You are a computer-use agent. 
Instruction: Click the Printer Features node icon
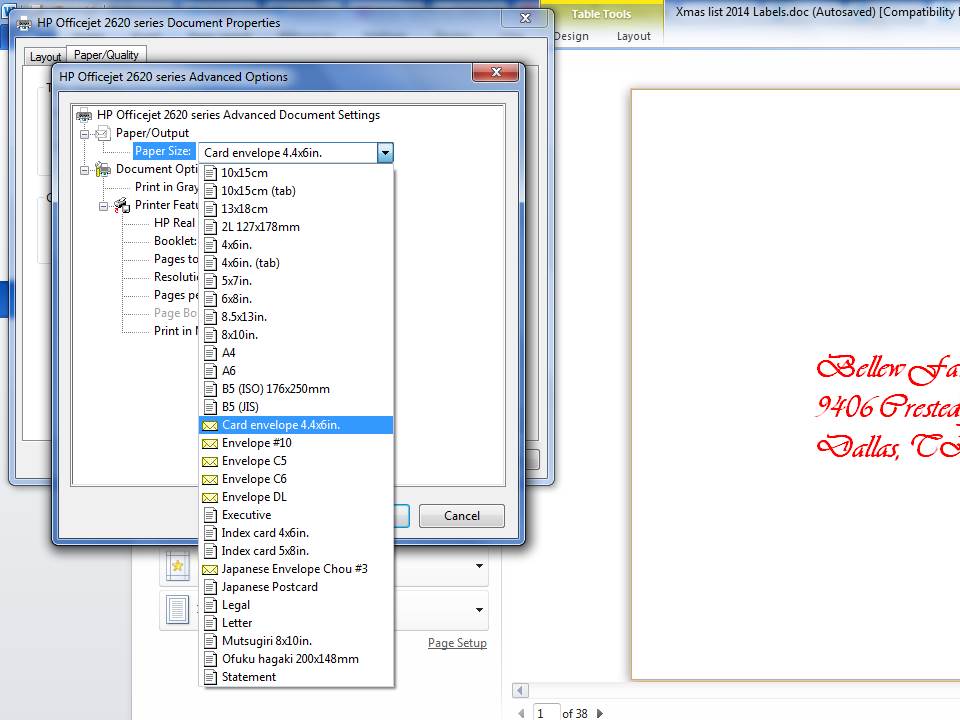[122, 205]
